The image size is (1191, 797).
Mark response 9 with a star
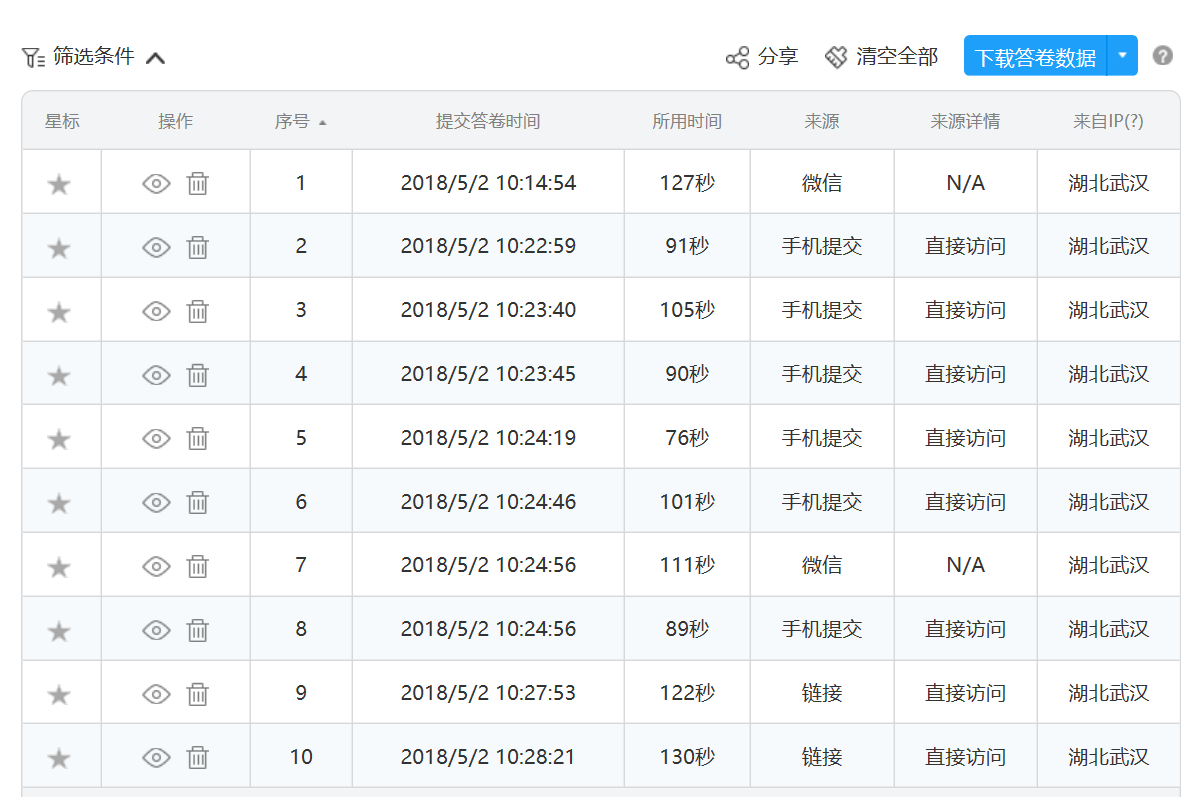click(x=59, y=694)
